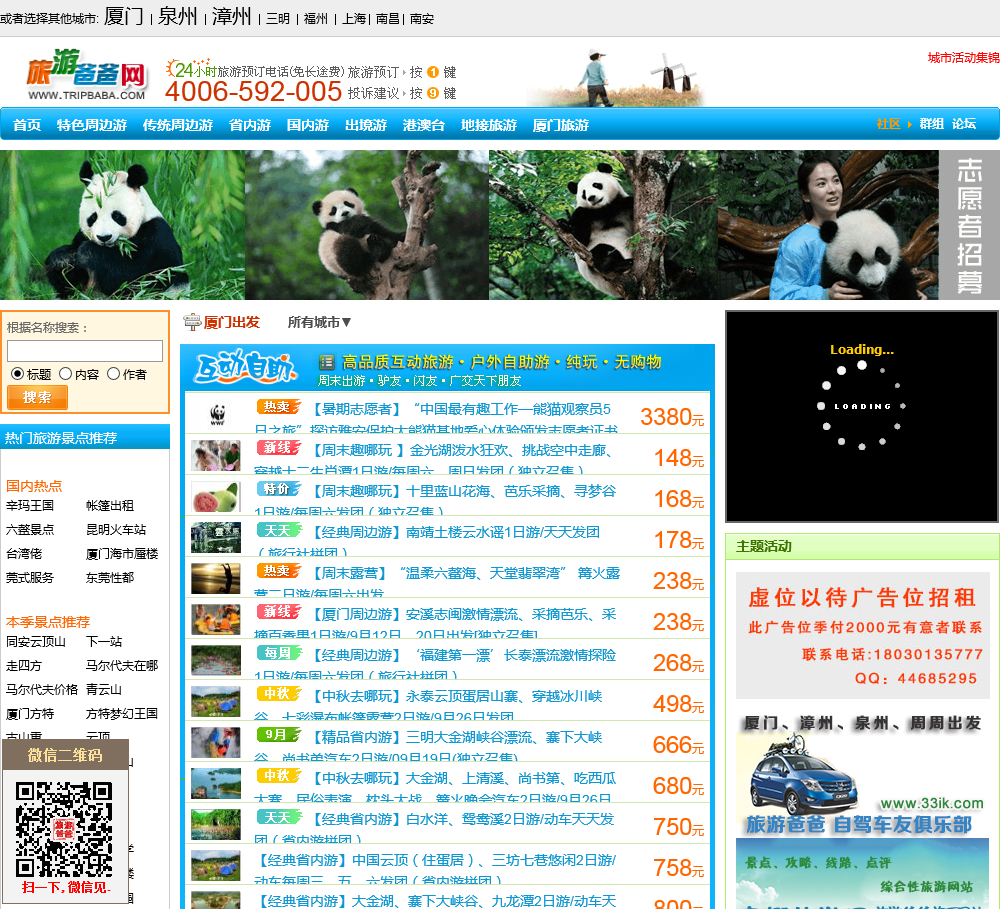1000x909 pixels.
Task: Click the orange 搜索 button
Action: coord(37,397)
